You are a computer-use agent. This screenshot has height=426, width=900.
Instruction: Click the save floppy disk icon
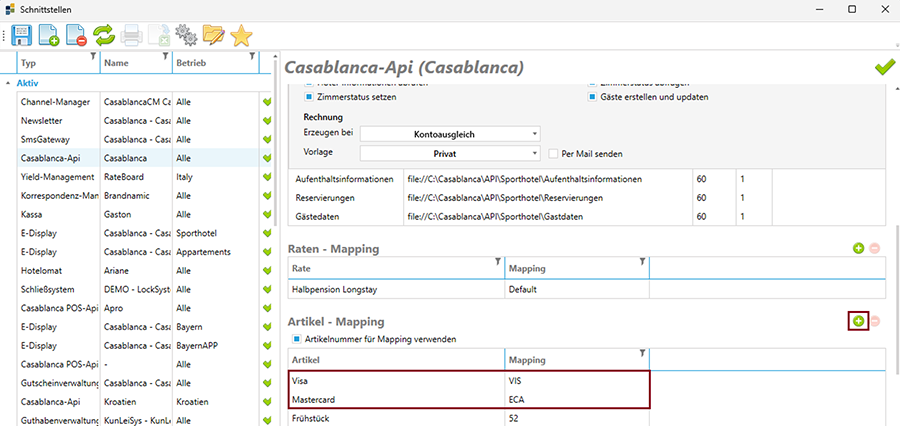point(25,37)
